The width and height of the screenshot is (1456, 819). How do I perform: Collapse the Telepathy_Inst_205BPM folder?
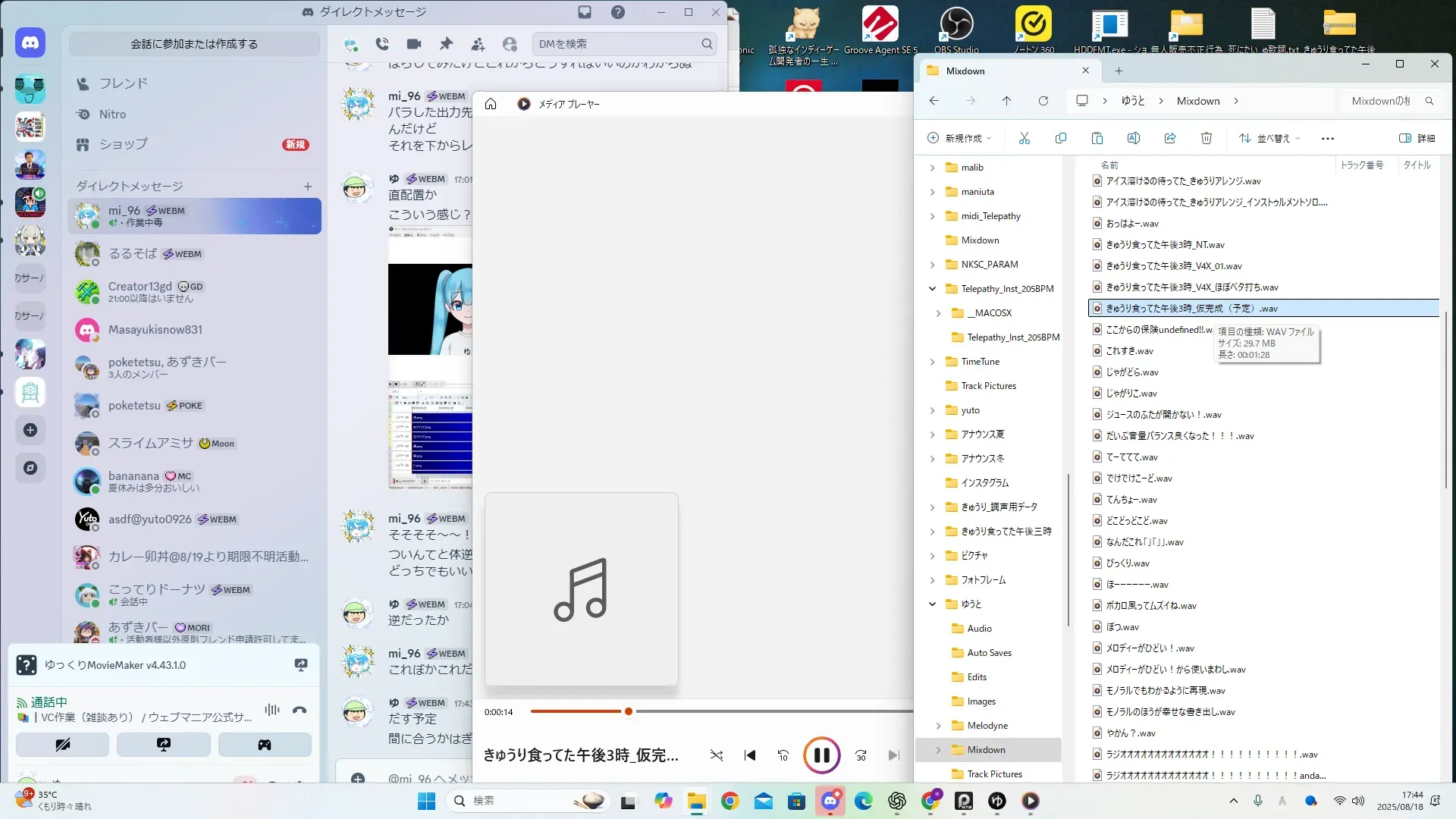932,289
